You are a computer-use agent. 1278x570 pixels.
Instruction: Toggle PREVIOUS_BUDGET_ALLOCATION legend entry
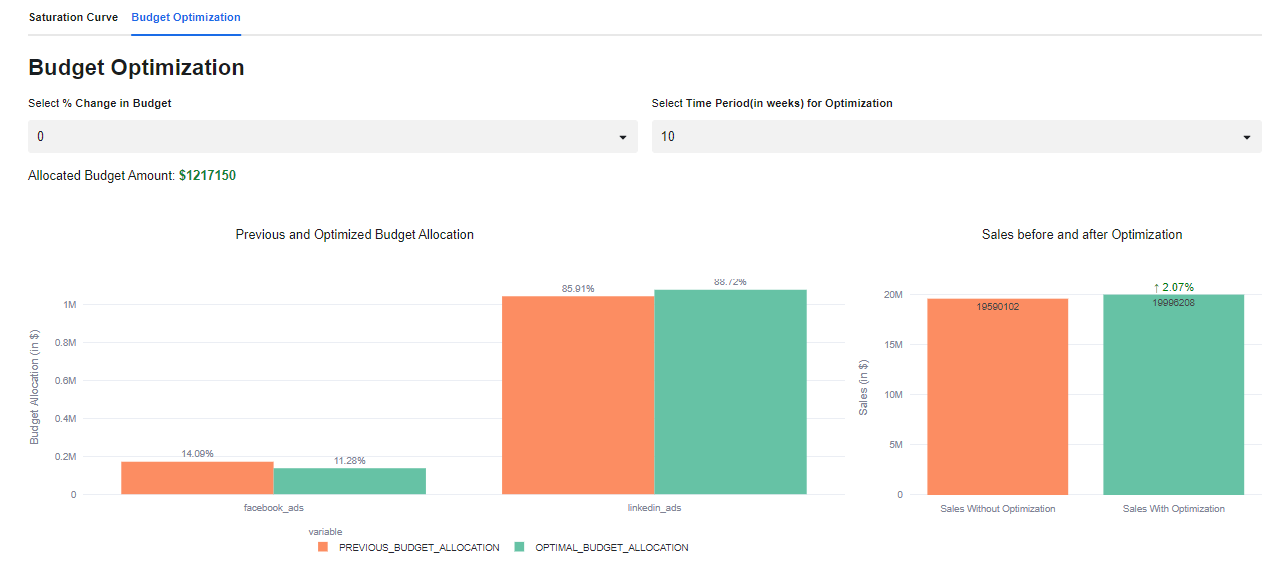click(419, 548)
